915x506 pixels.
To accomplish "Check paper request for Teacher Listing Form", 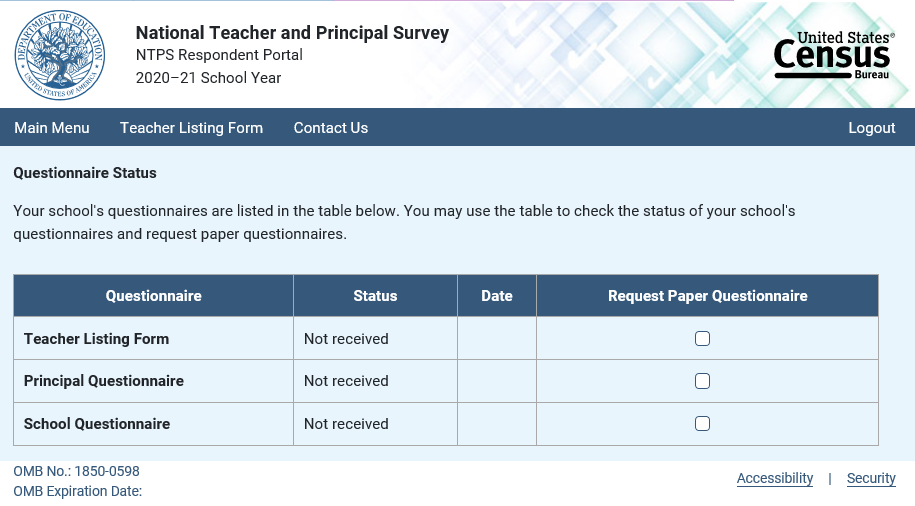I will coord(703,339).
